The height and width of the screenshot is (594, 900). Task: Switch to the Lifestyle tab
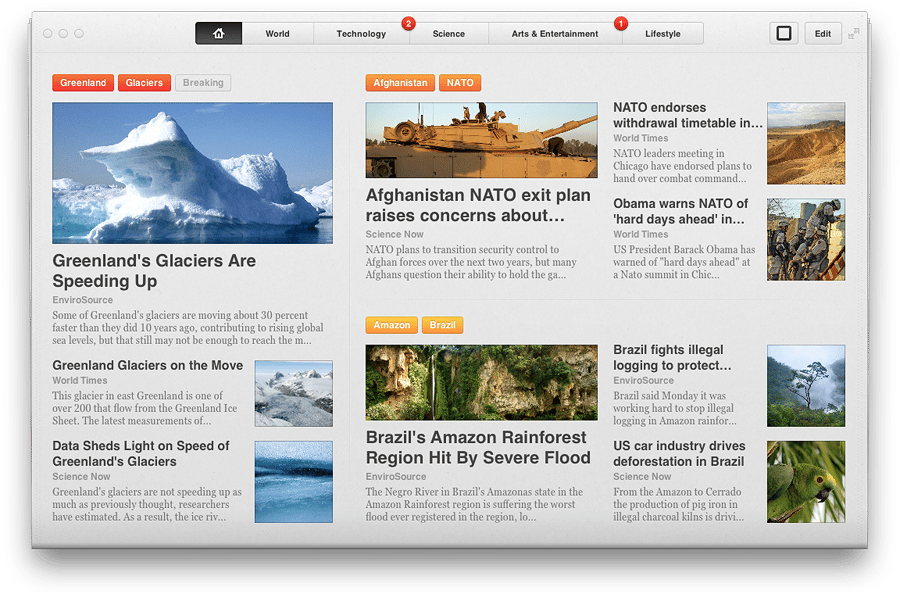662,34
